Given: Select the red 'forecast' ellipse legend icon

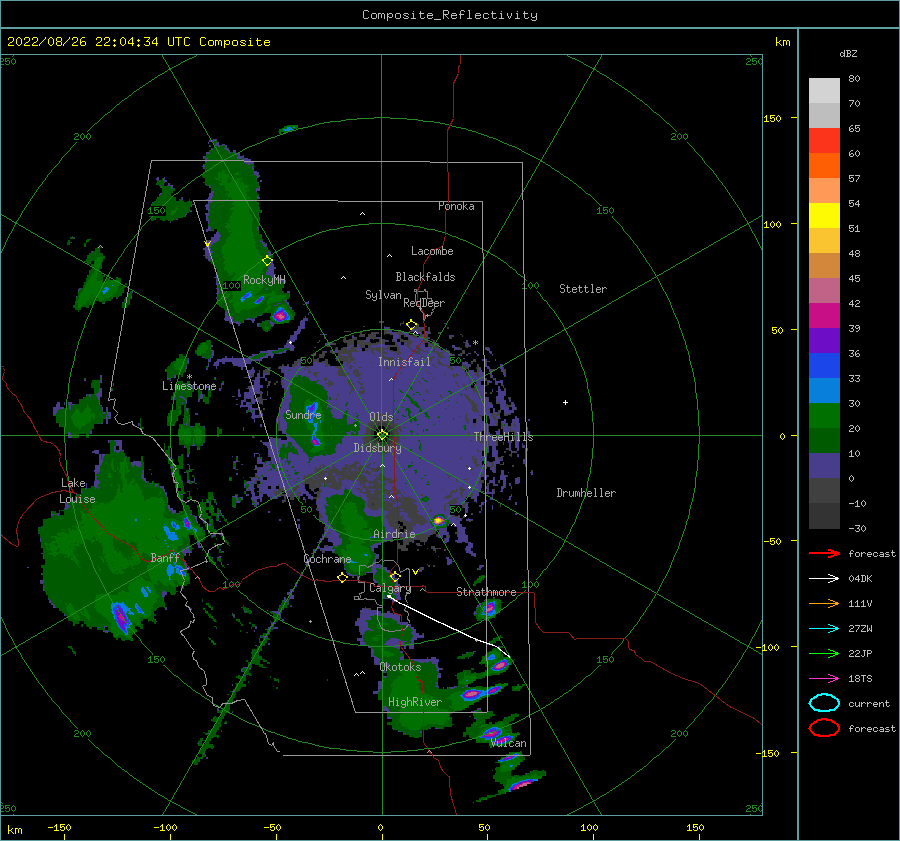Looking at the screenshot, I should pos(824,728).
